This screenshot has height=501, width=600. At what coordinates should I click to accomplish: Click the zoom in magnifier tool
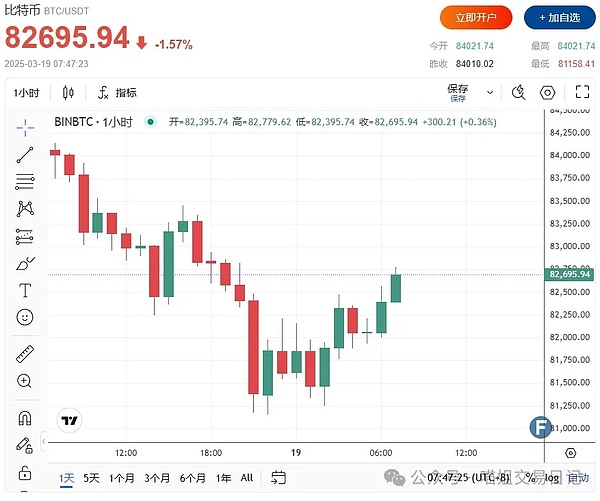coord(25,381)
